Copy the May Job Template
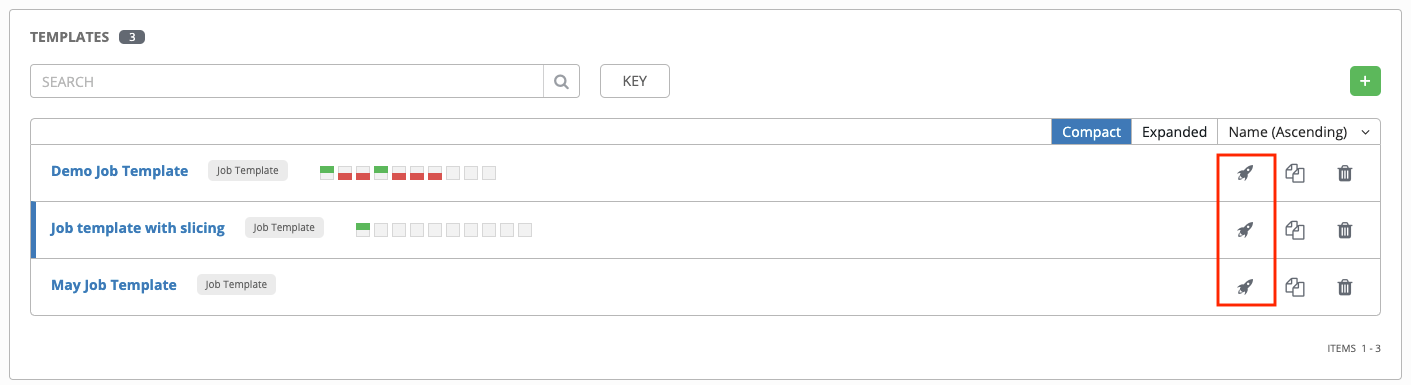This screenshot has height=385, width=1411. [x=1295, y=287]
